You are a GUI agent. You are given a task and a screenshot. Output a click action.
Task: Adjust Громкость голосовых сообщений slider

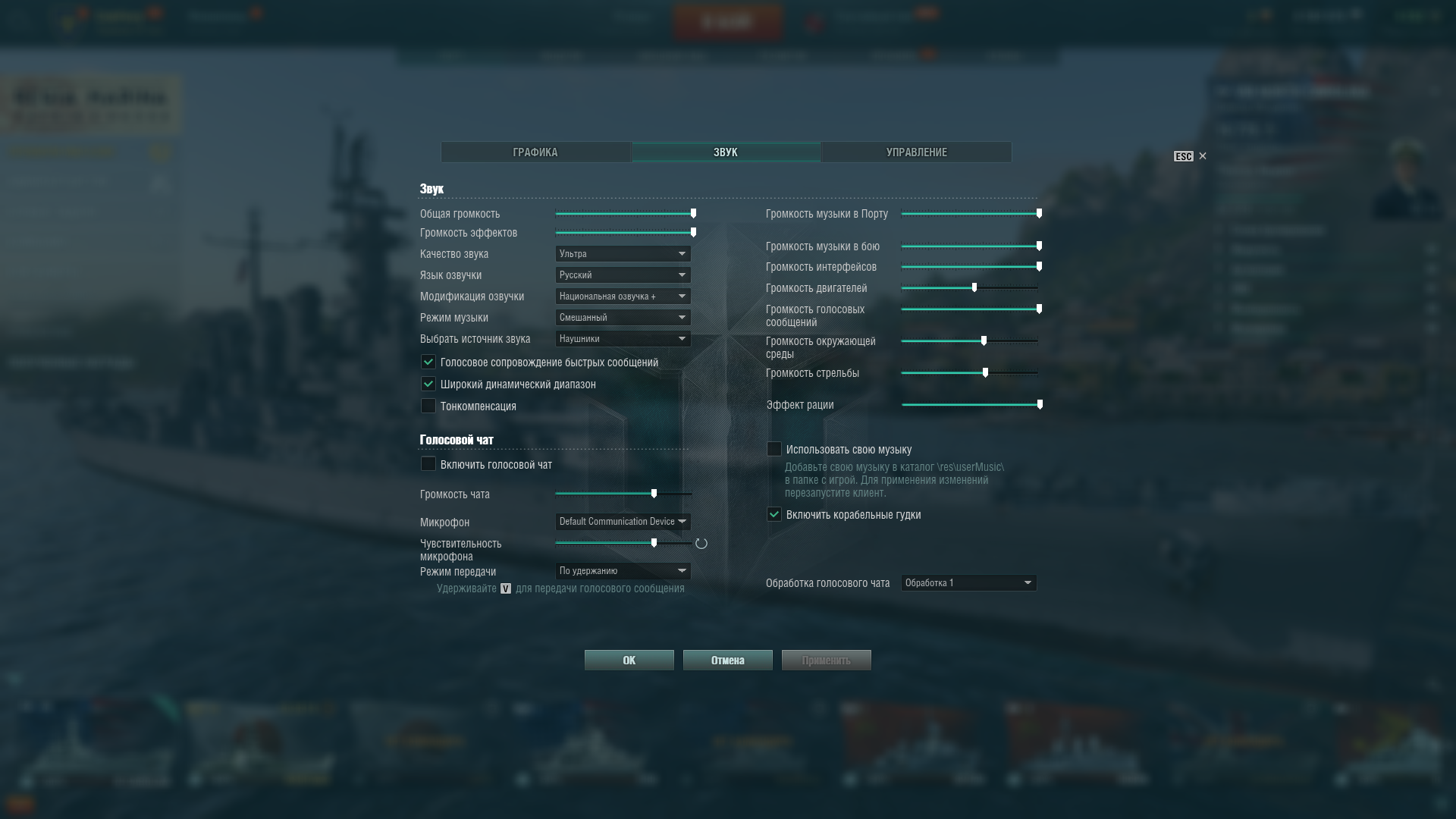[971, 309]
